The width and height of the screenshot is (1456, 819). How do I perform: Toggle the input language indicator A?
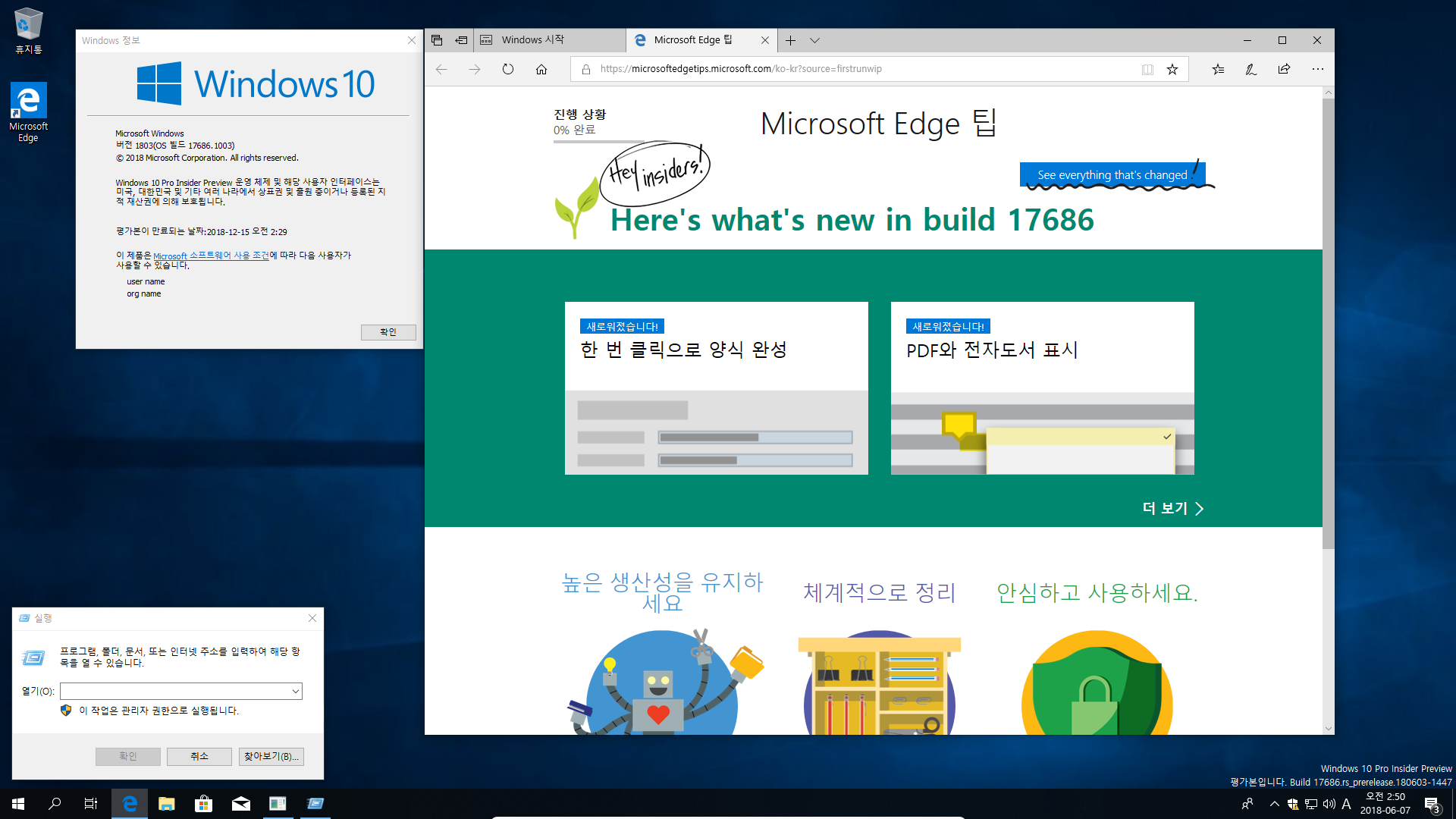point(1347,805)
